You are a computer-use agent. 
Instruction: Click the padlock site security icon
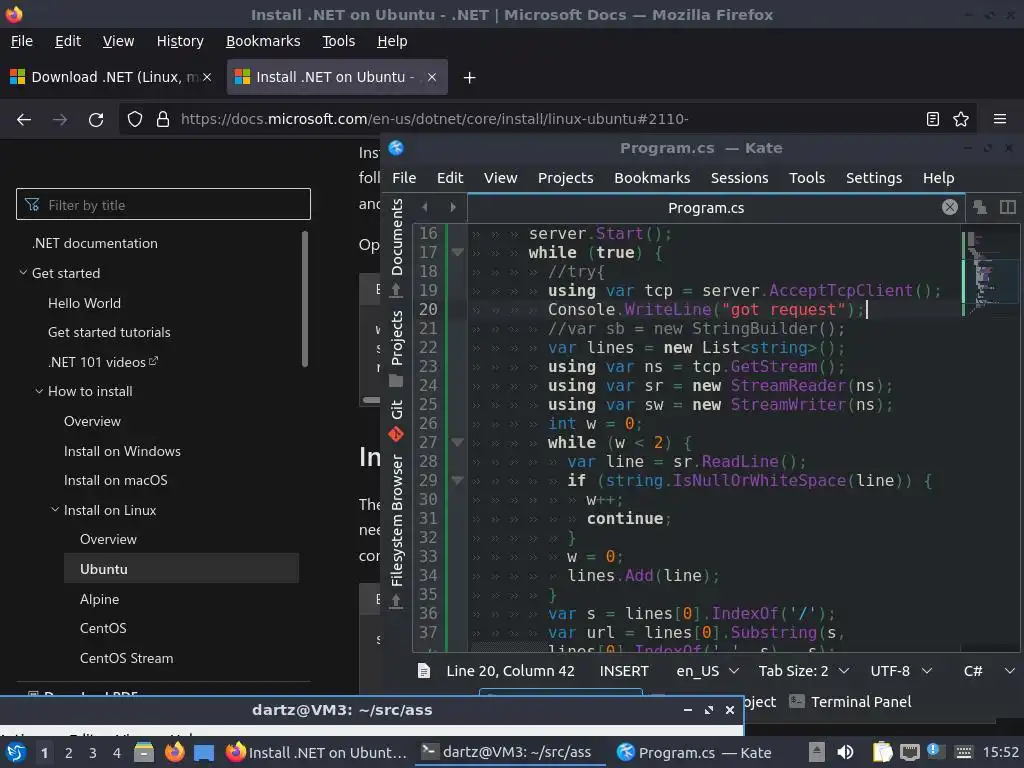[x=163, y=120]
